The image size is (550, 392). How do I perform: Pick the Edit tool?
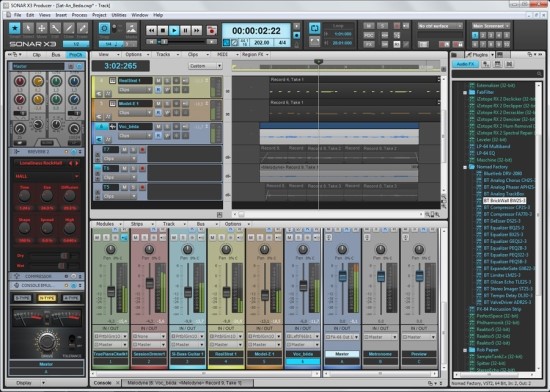(x=55, y=28)
